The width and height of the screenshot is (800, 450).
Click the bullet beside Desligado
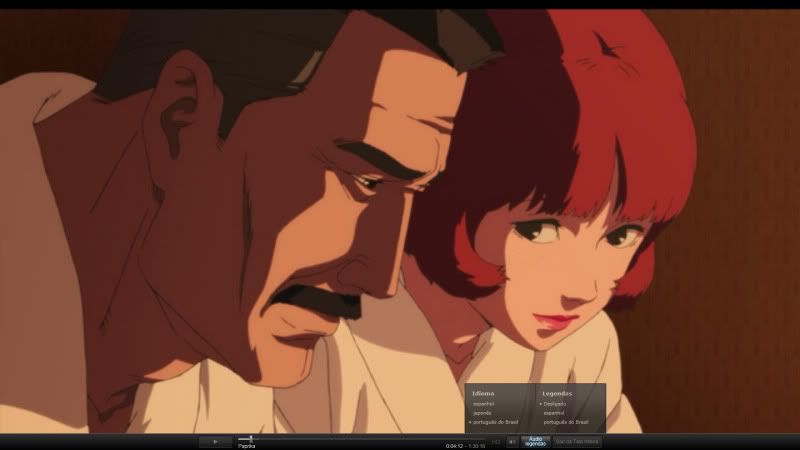pos(540,404)
